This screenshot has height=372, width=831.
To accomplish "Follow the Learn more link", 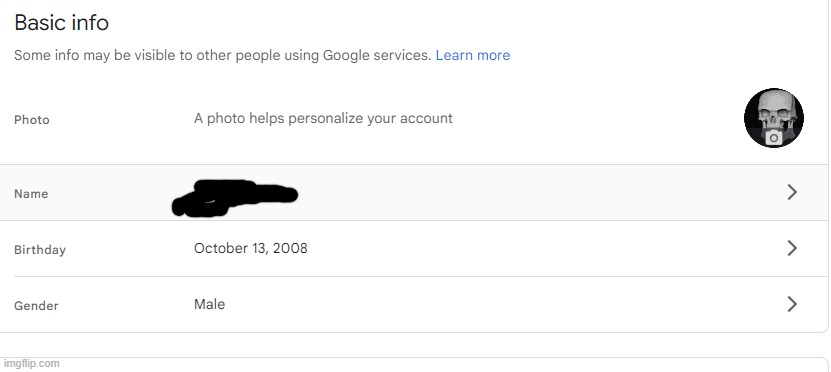I will (473, 55).
